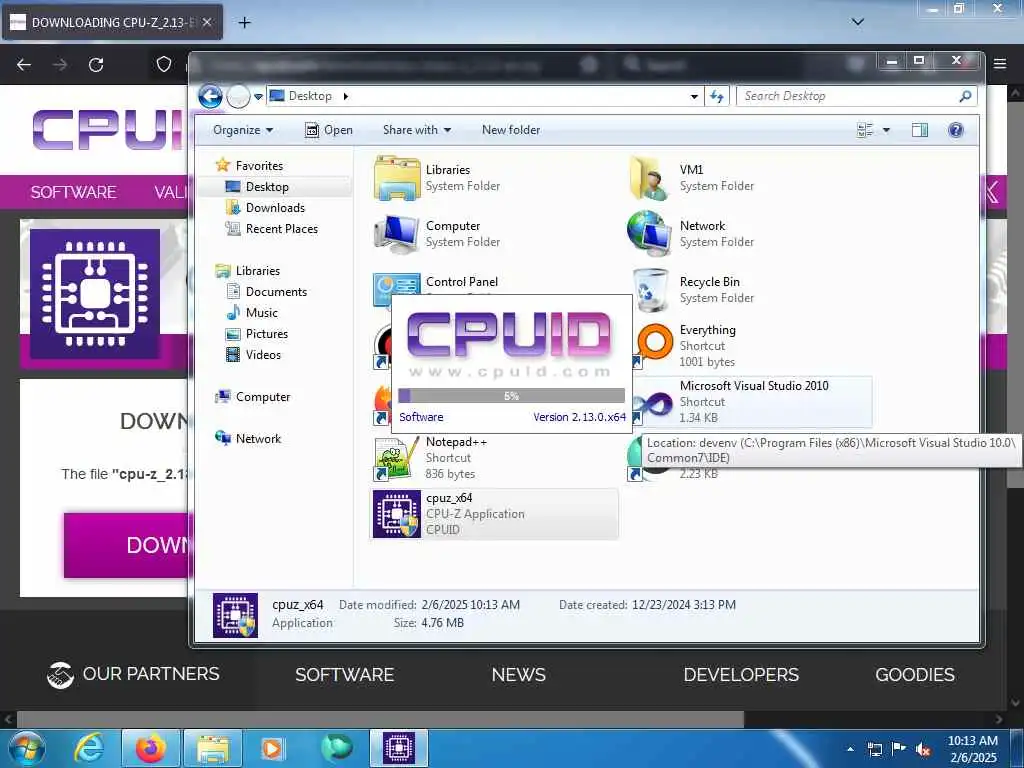Select Desktop under Favorites
This screenshot has height=768, width=1024.
(x=267, y=187)
